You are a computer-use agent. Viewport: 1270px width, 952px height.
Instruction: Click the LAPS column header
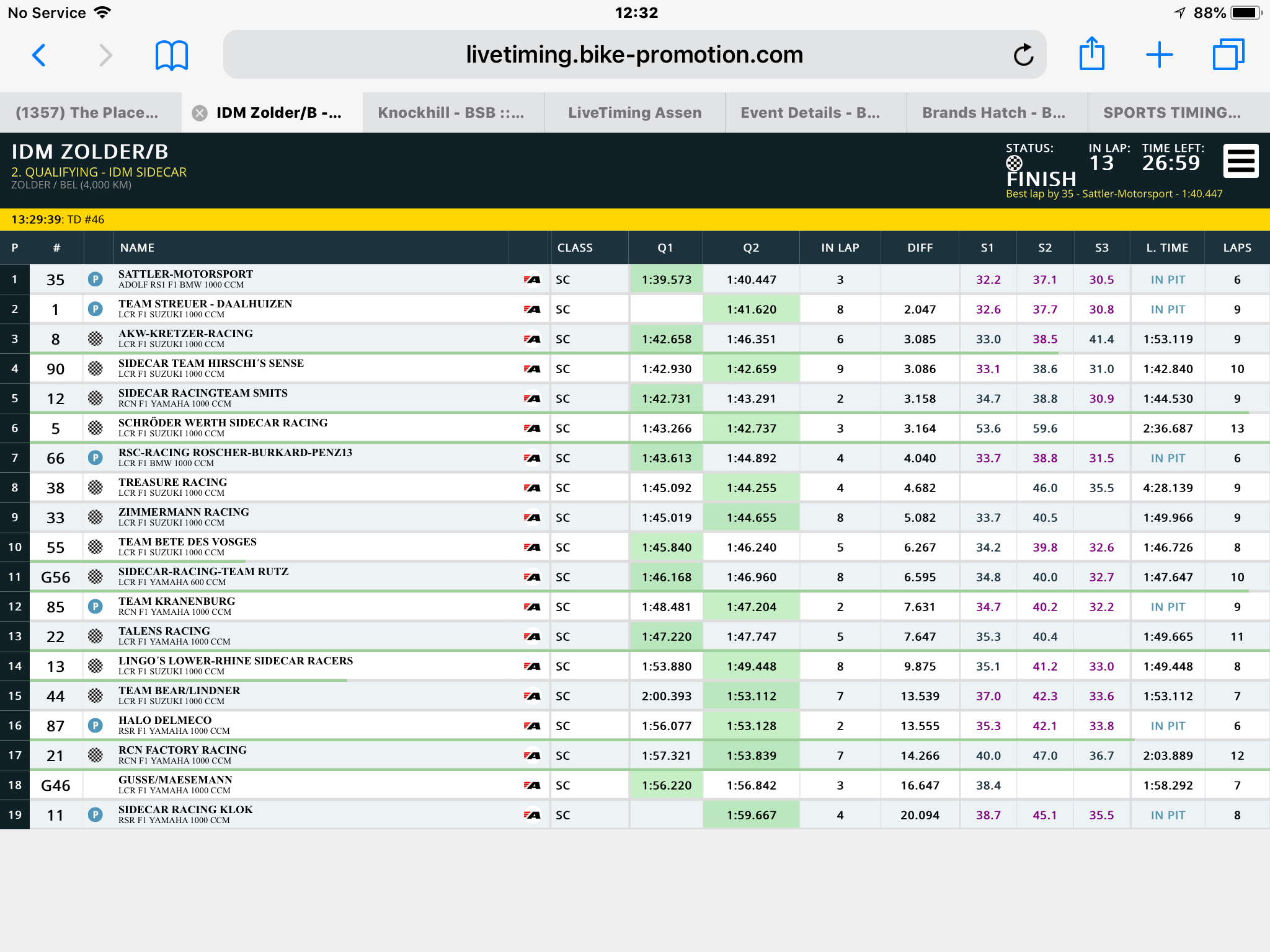[1237, 248]
